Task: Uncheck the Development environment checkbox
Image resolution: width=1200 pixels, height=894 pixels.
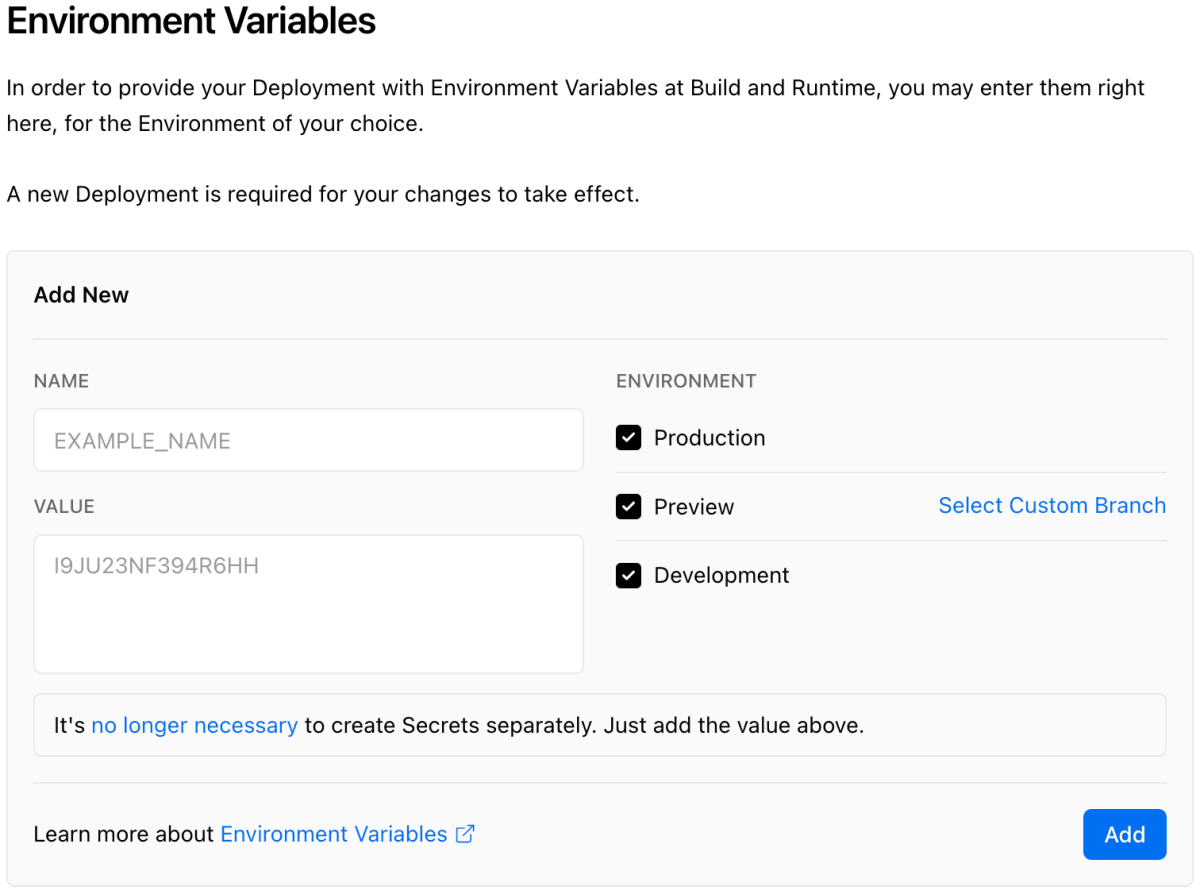Action: [x=628, y=576]
